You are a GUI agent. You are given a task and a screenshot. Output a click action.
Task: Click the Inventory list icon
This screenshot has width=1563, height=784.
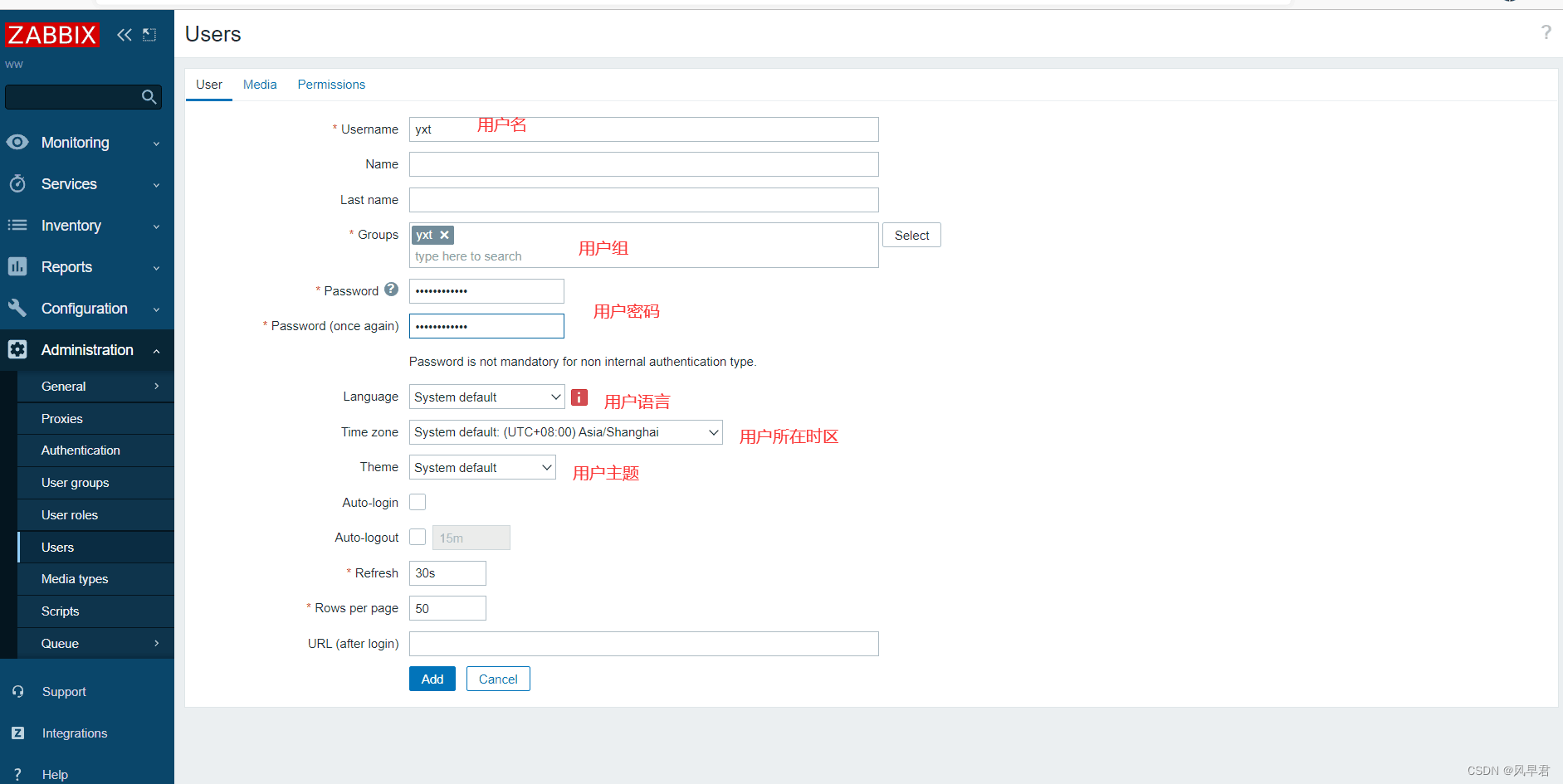17,225
